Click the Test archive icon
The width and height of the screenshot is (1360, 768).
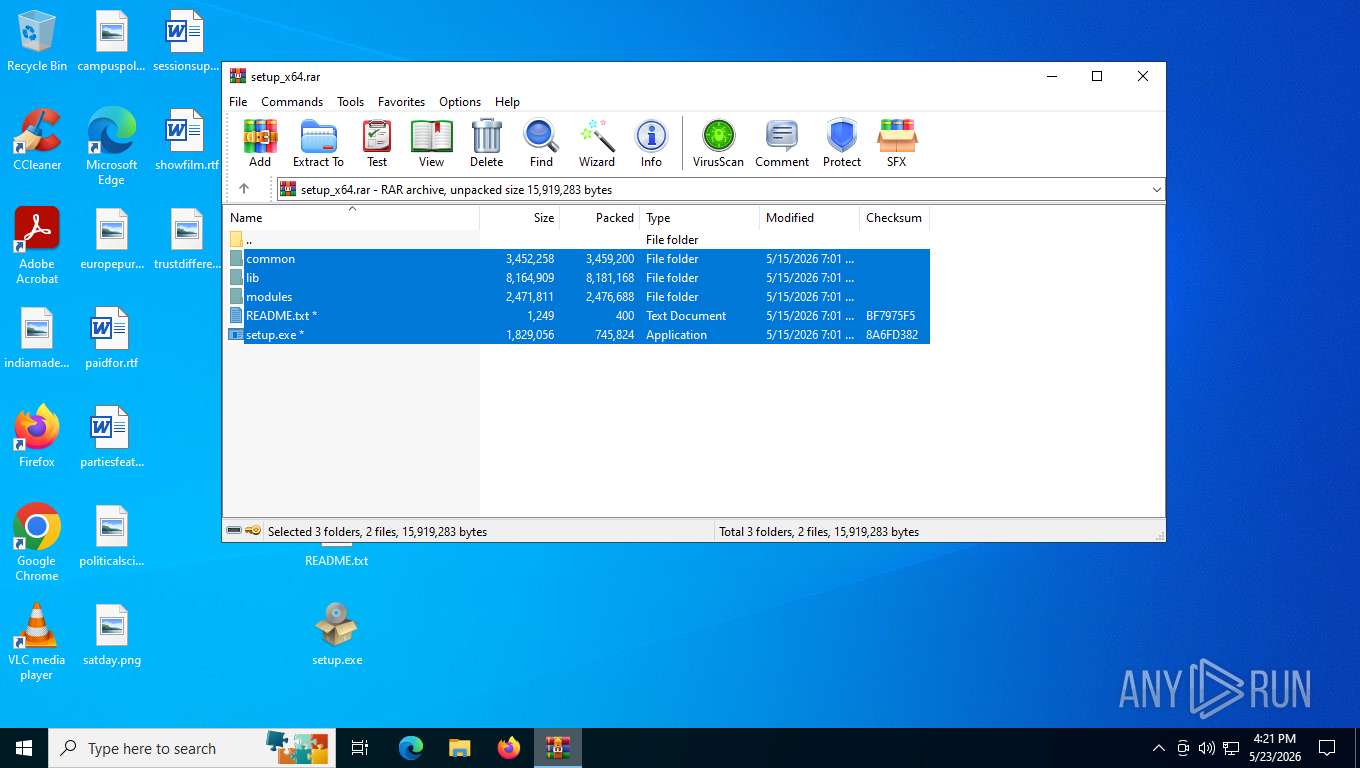click(x=377, y=143)
